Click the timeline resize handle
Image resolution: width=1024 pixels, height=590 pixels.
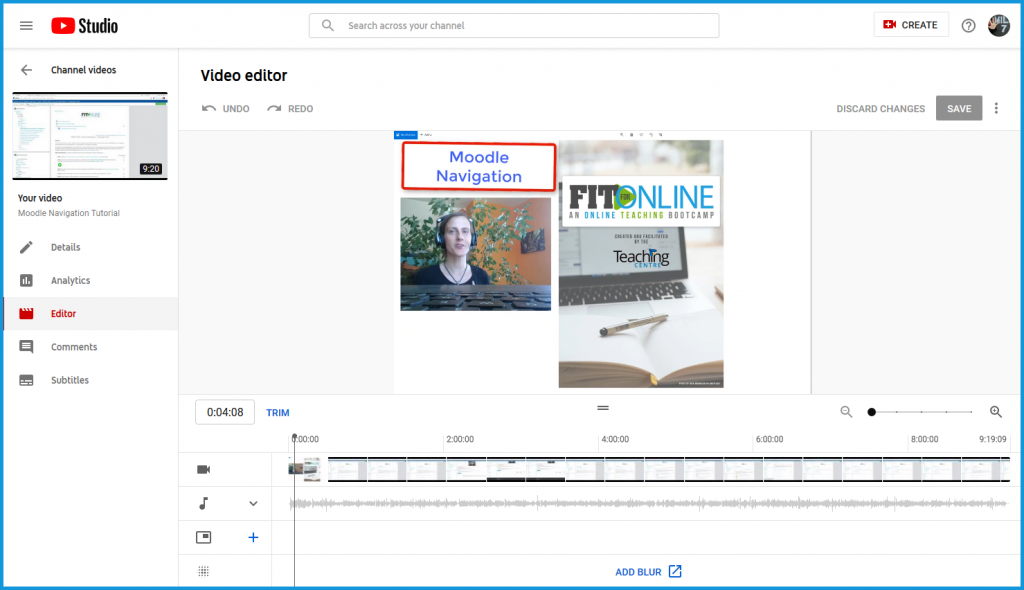pos(603,408)
